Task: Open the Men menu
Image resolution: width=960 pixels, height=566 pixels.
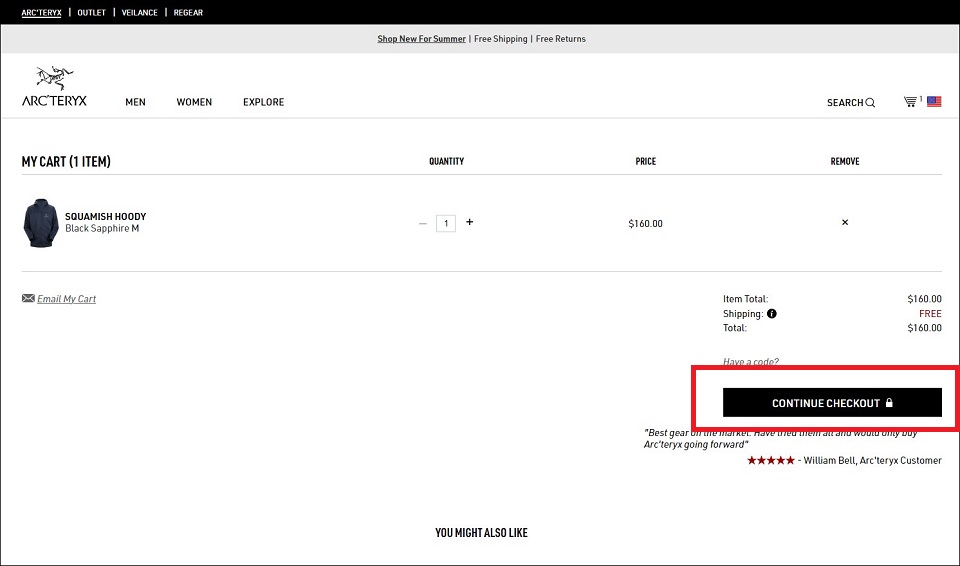Action: pos(135,102)
